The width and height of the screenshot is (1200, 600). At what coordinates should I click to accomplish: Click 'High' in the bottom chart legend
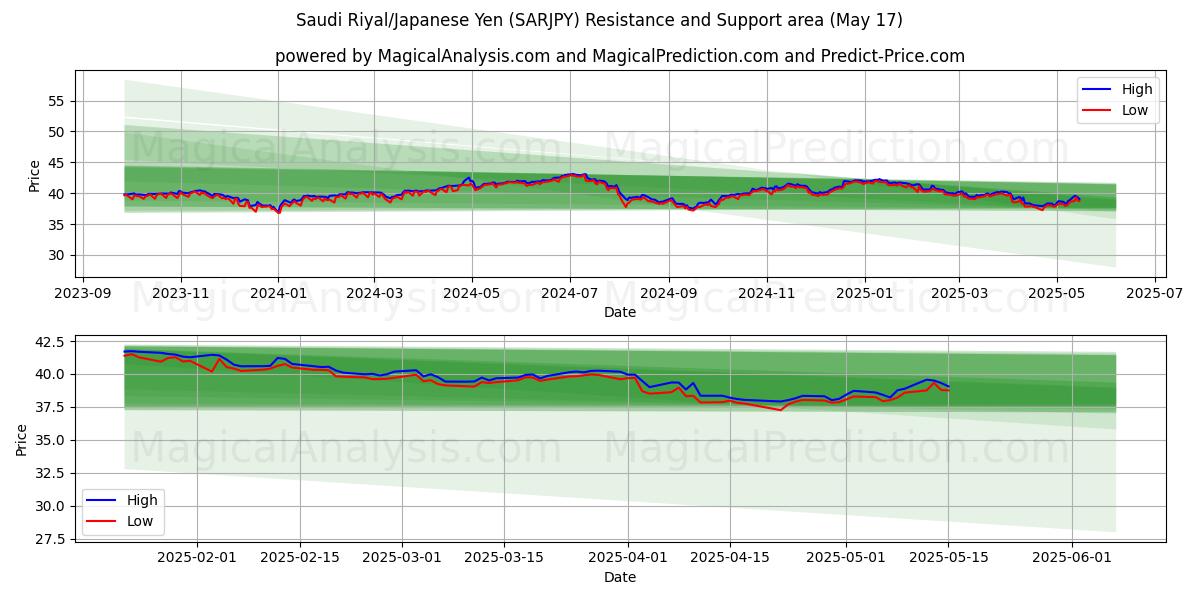click(142, 500)
